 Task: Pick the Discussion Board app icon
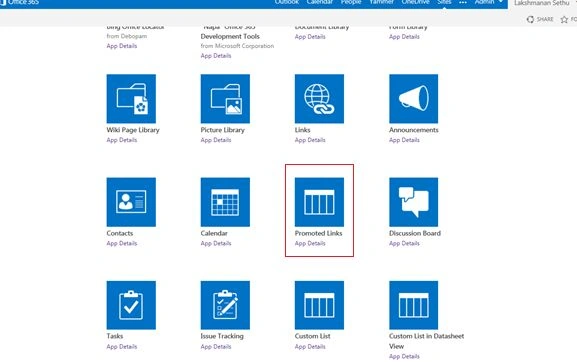click(414, 202)
